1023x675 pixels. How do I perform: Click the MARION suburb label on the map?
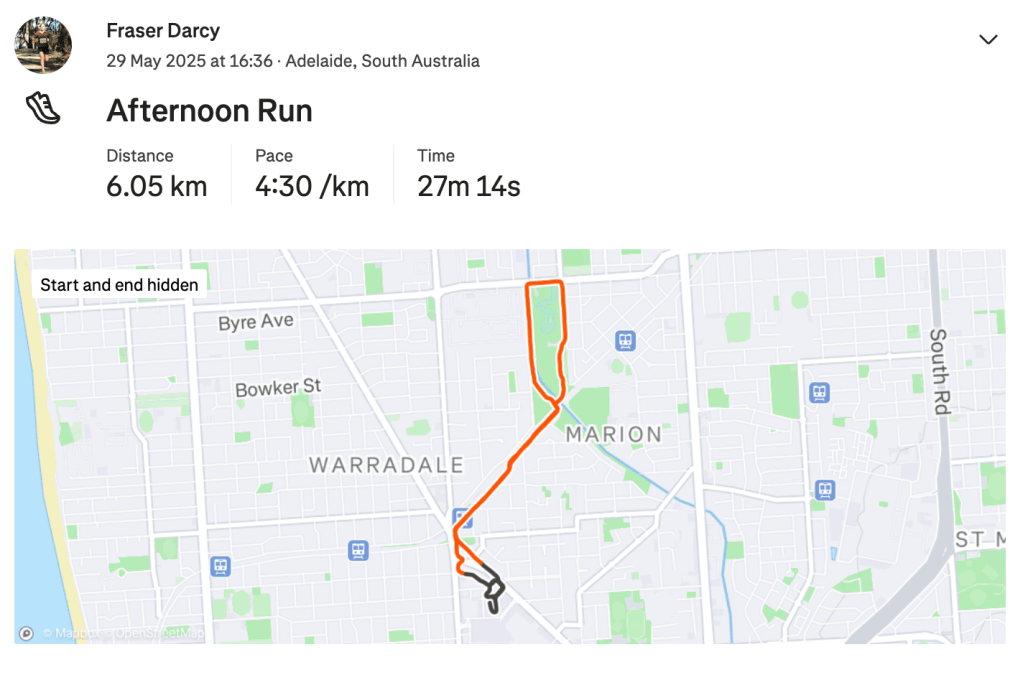point(613,434)
